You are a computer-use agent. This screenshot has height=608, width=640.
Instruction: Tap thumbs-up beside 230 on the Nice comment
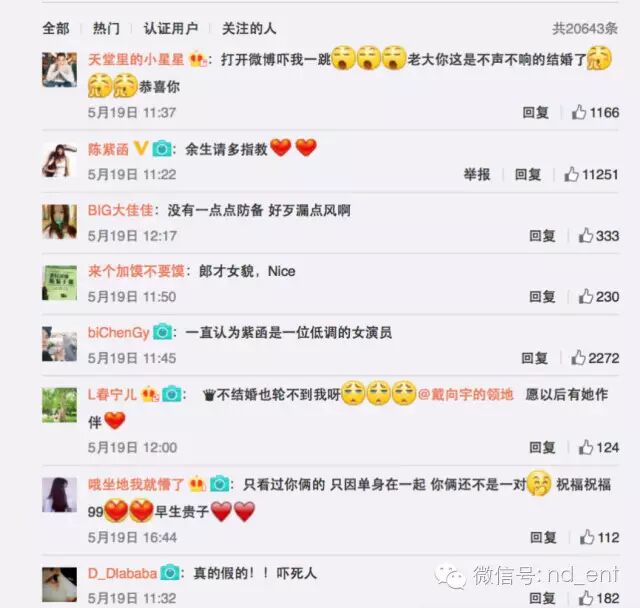point(586,296)
